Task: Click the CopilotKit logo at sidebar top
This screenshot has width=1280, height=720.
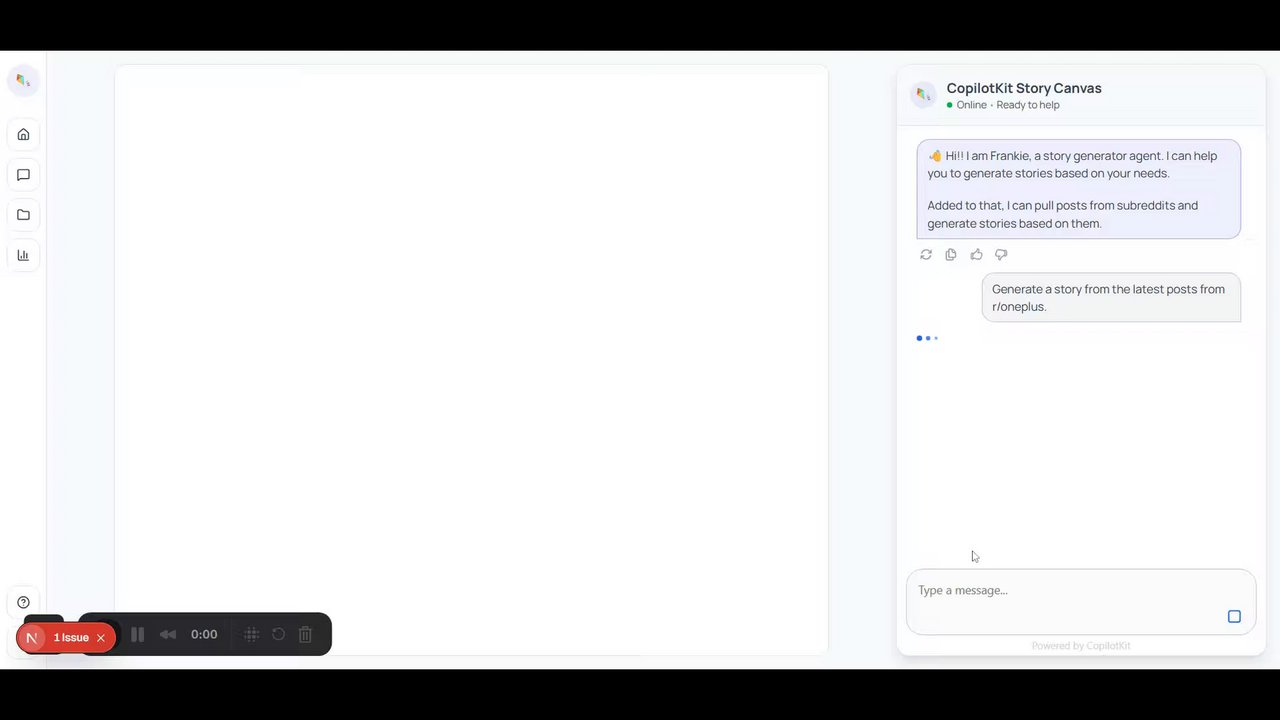Action: [x=23, y=80]
